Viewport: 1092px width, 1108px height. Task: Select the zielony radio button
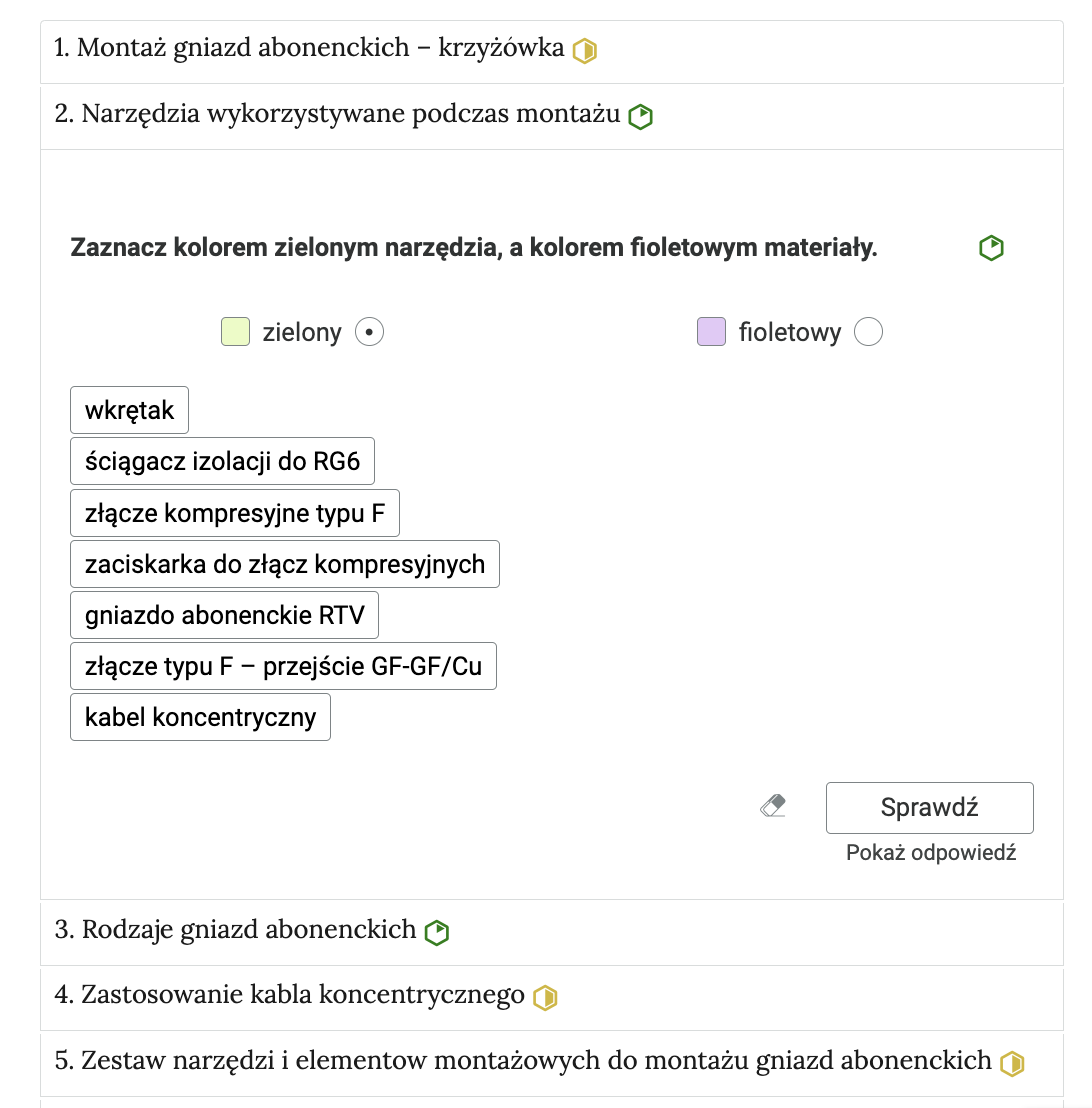click(x=369, y=331)
